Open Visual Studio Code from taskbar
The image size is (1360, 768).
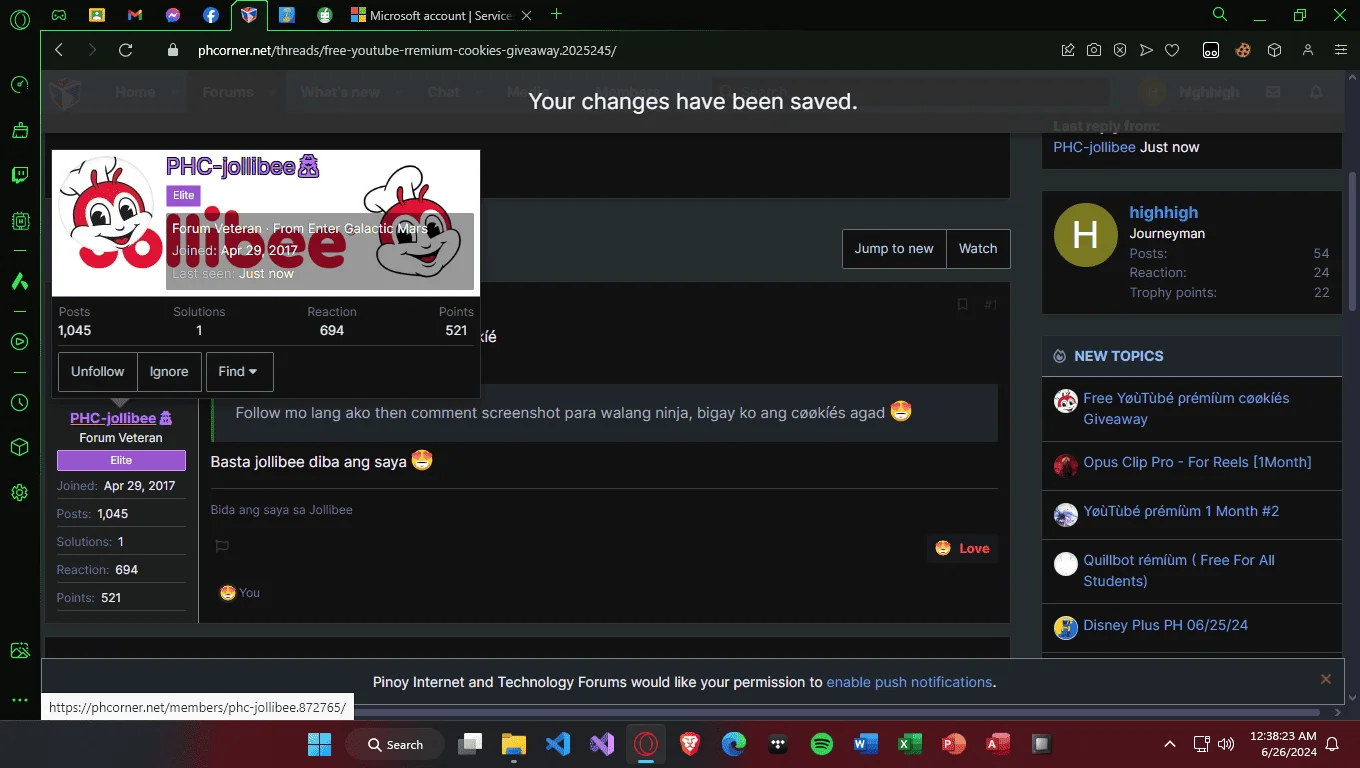(x=558, y=744)
